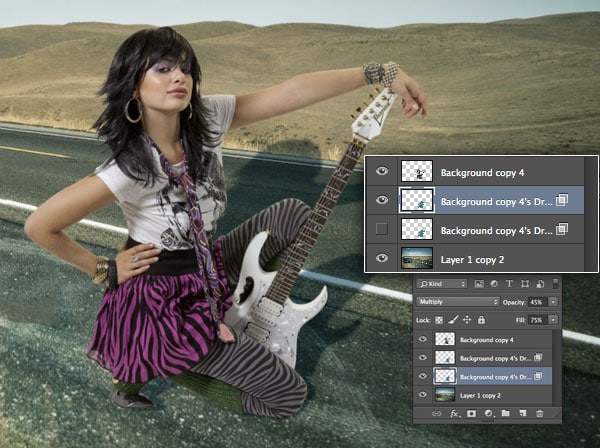This screenshot has width=600, height=448.
Task: Click the trash icon to delete layer
Action: (x=539, y=413)
